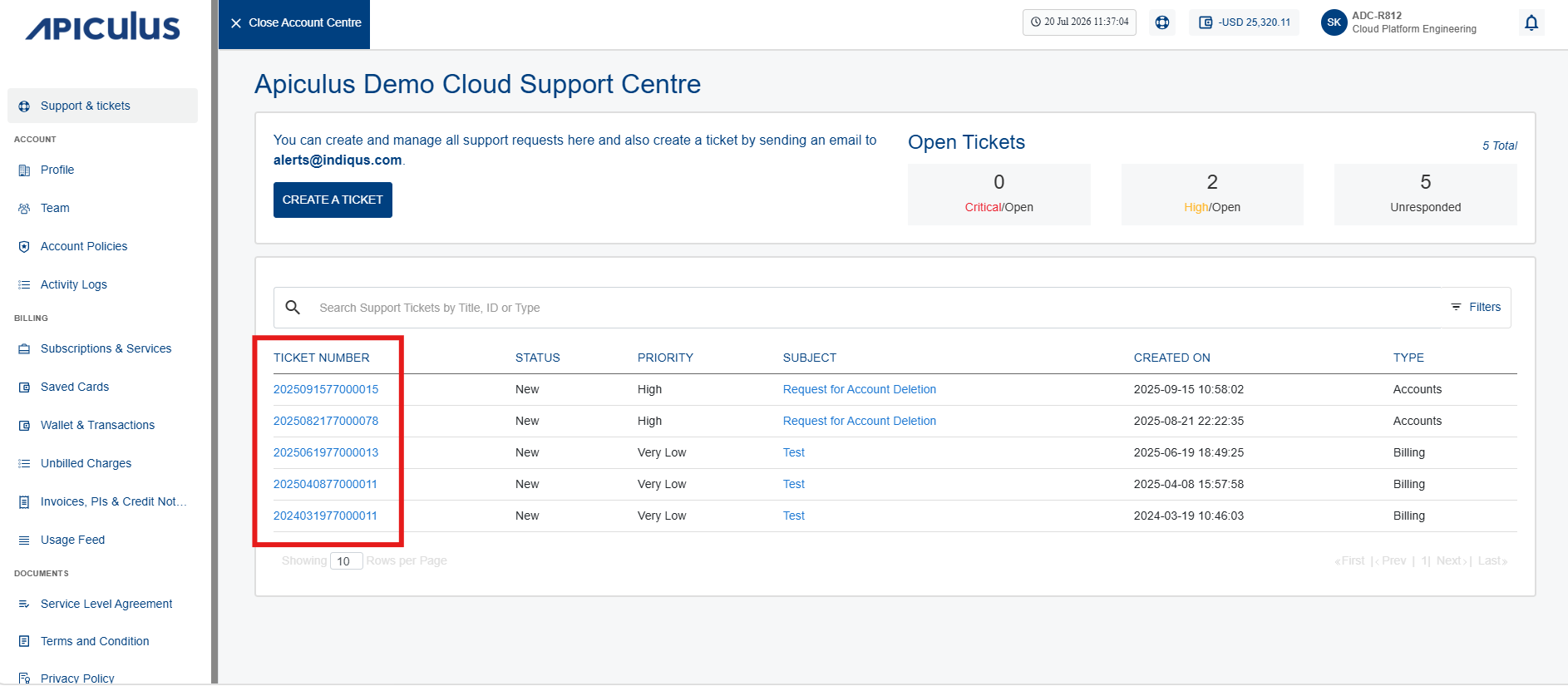Click the alerts@indiqus.com email text
The width and height of the screenshot is (1568, 686).
pos(338,160)
